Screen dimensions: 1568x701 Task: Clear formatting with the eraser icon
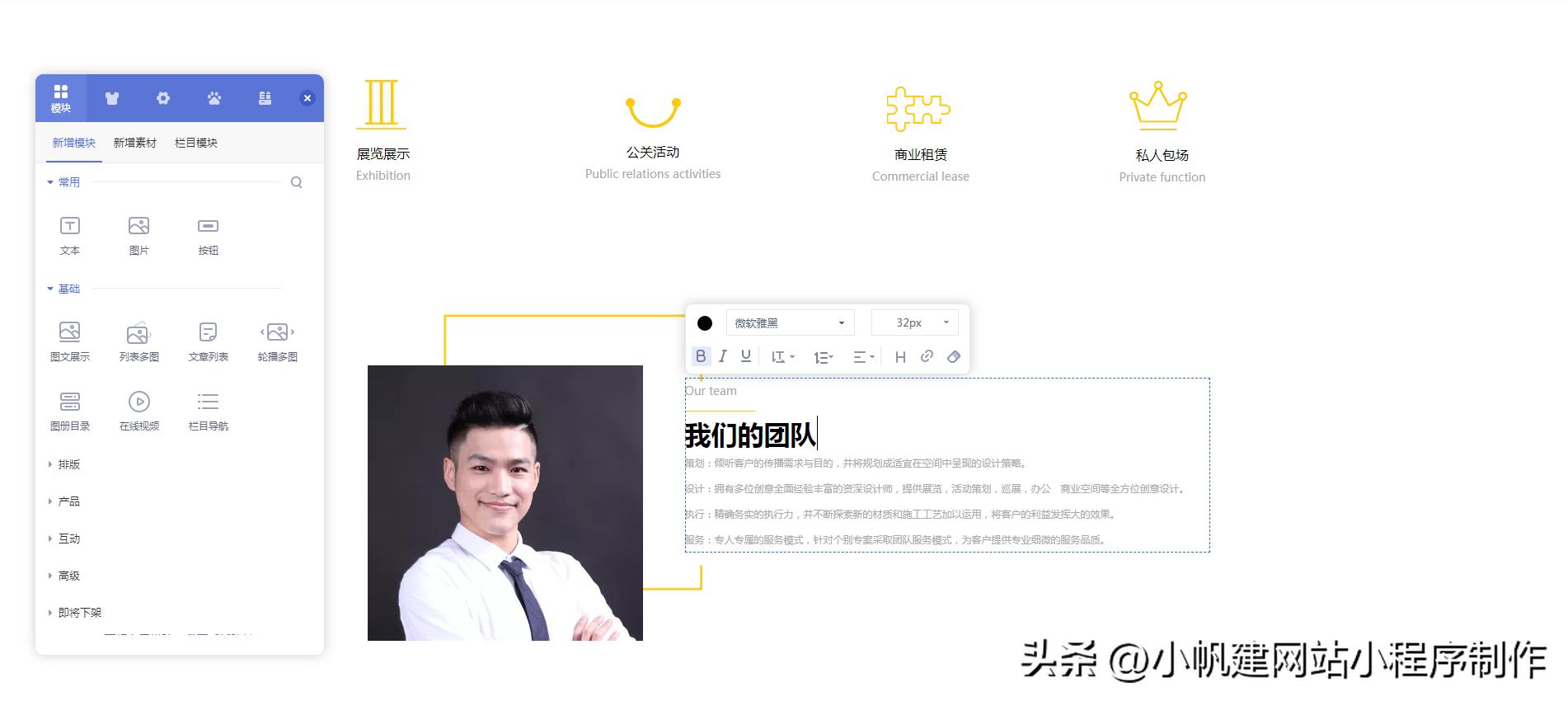click(x=954, y=357)
